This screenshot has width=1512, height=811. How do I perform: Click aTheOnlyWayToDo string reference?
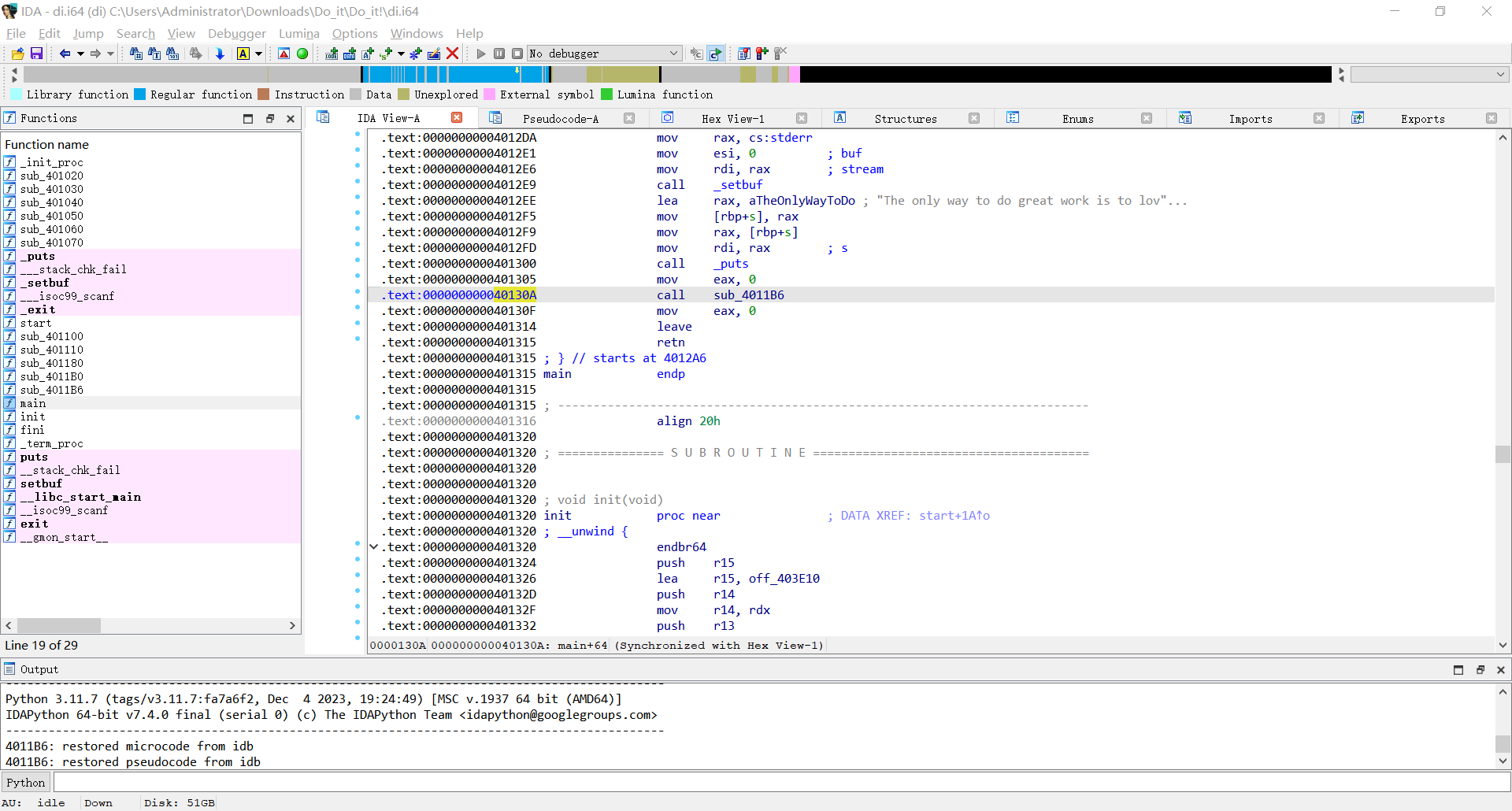pos(802,200)
